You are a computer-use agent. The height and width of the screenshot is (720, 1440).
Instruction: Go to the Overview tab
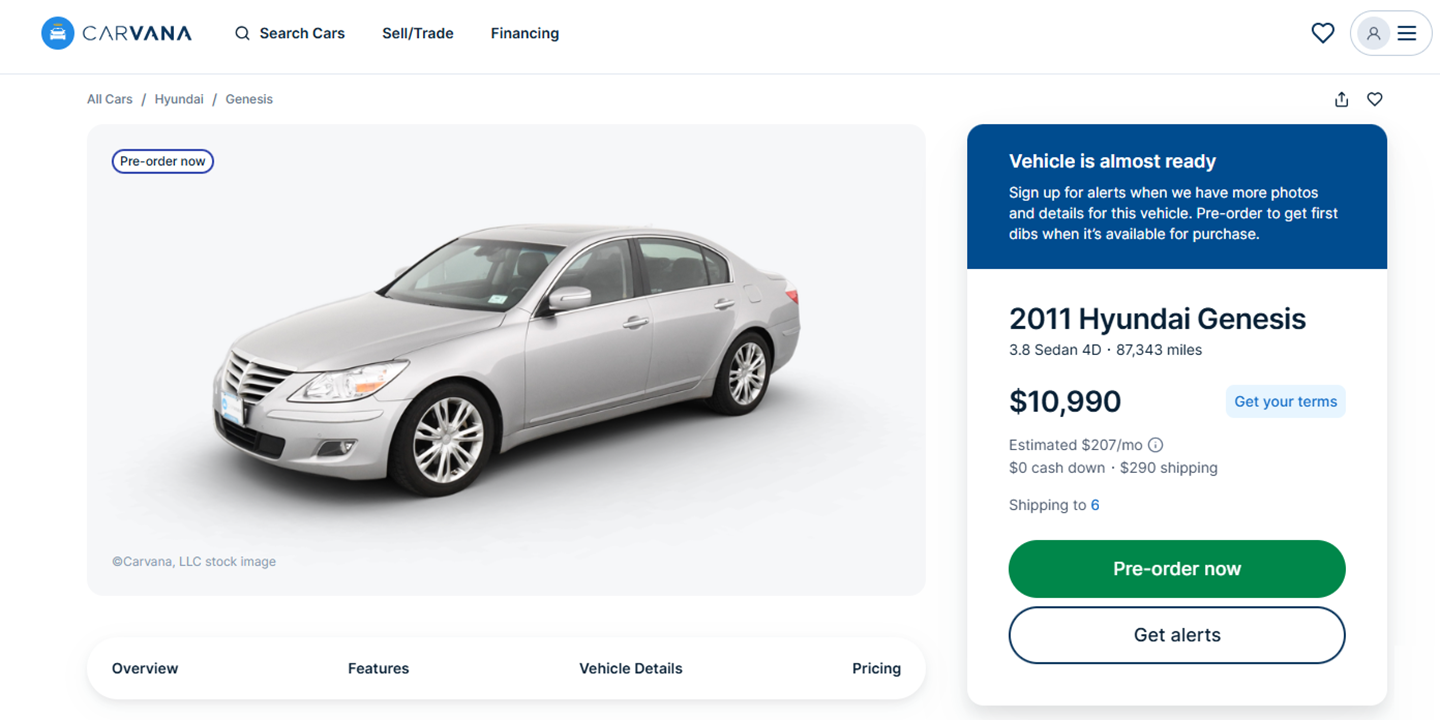(145, 668)
